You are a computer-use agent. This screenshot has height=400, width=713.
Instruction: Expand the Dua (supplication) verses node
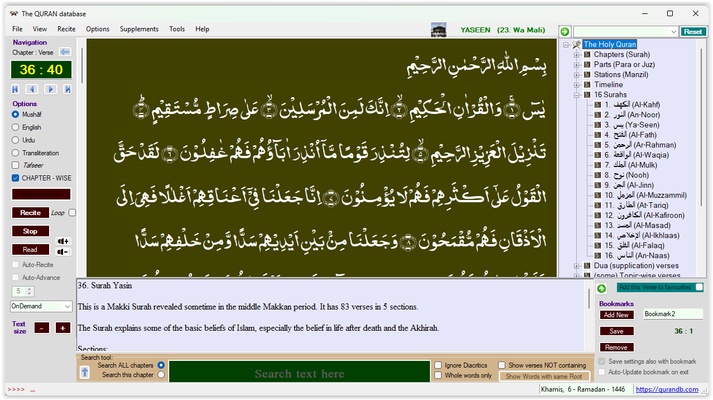pos(576,265)
